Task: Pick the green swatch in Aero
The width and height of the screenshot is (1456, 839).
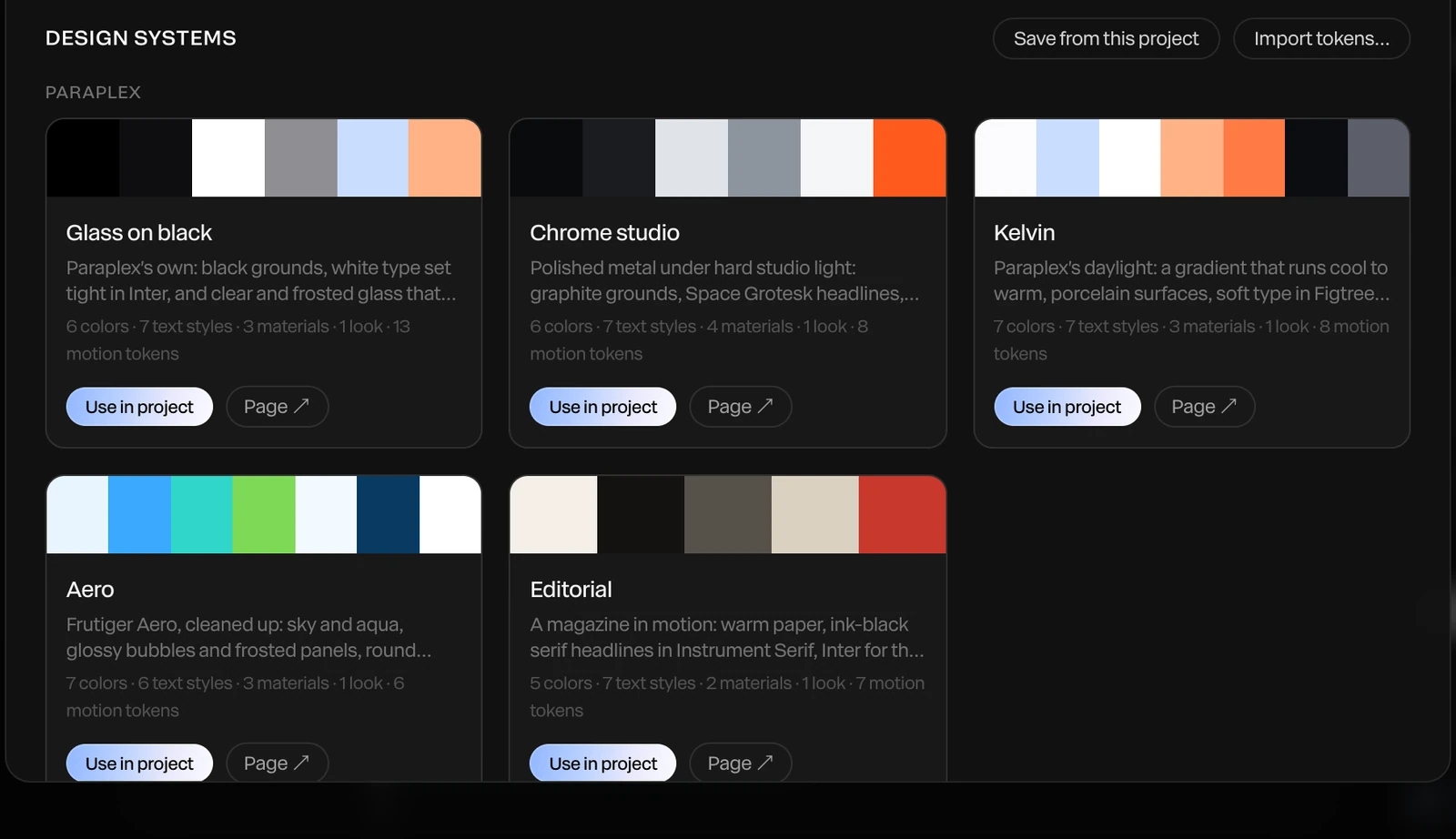Action: coord(264,514)
